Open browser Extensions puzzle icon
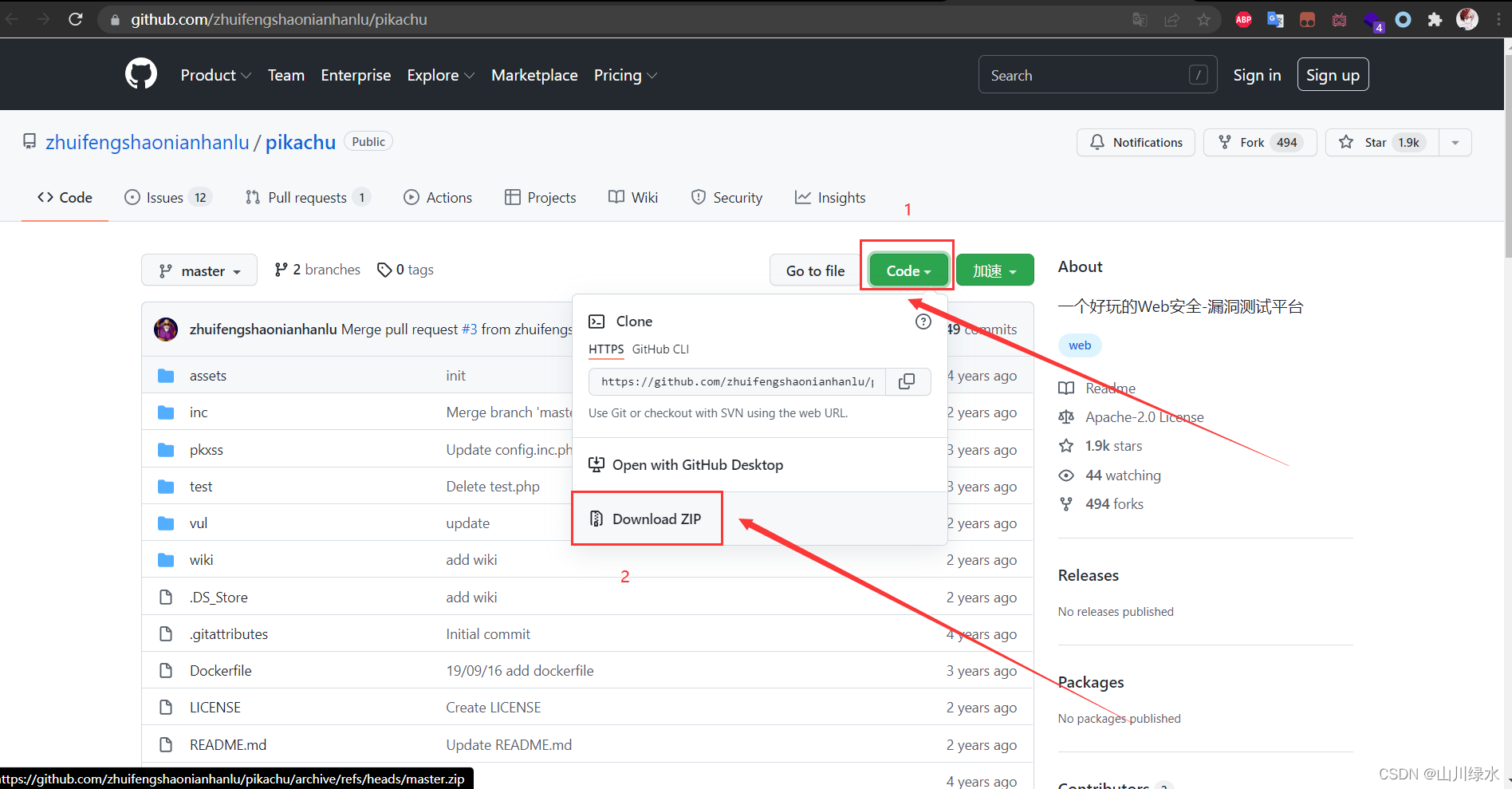Viewport: 1512px width, 789px height. [1435, 20]
